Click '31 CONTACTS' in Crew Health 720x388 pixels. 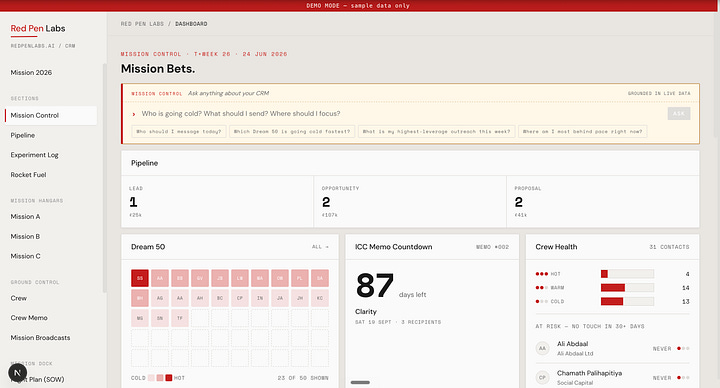tap(669, 247)
